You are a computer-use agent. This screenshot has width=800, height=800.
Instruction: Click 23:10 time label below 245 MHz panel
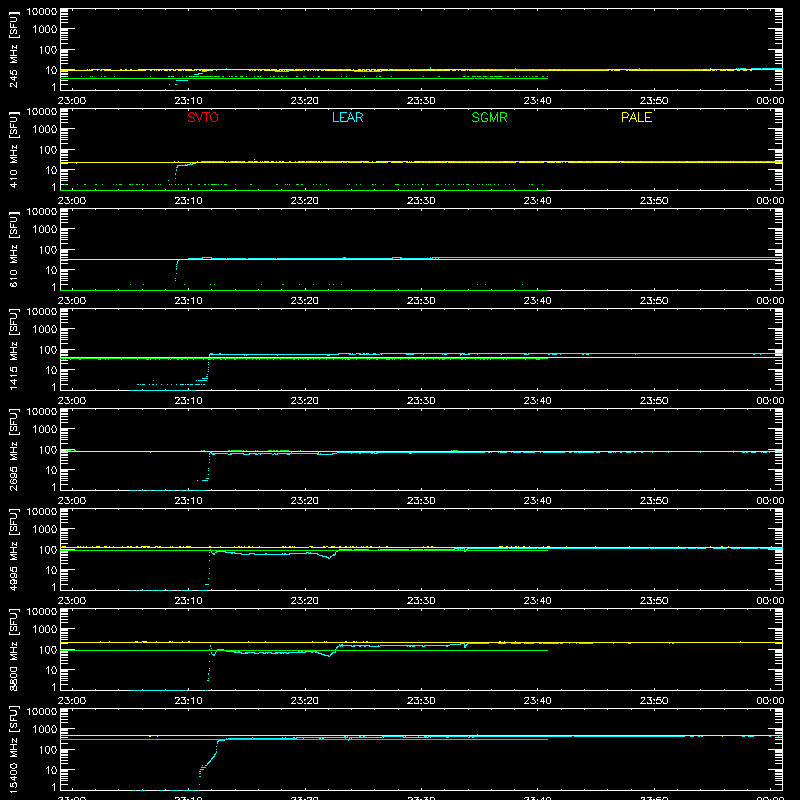(188, 101)
